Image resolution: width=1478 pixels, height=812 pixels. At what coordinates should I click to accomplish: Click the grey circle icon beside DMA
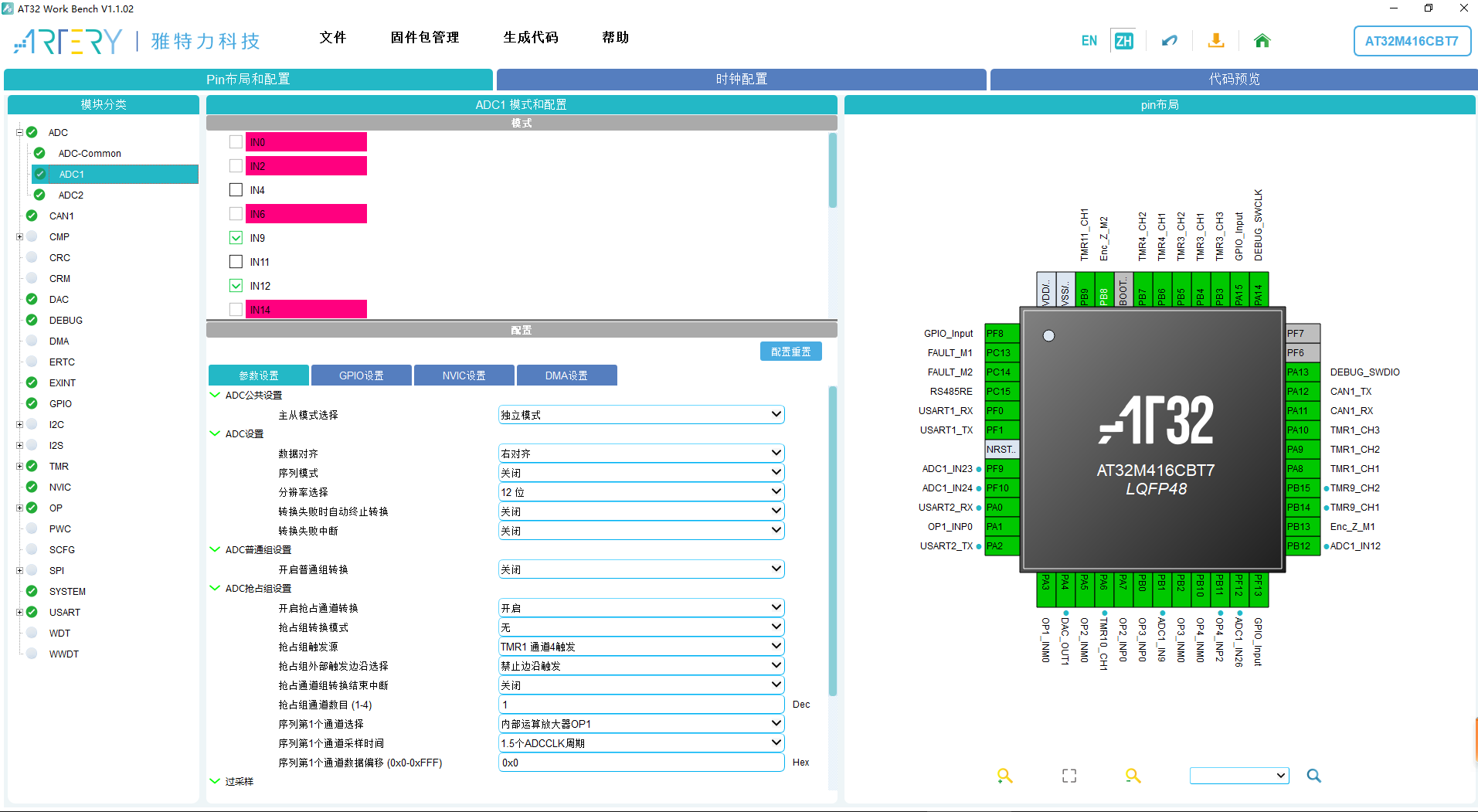pos(32,341)
